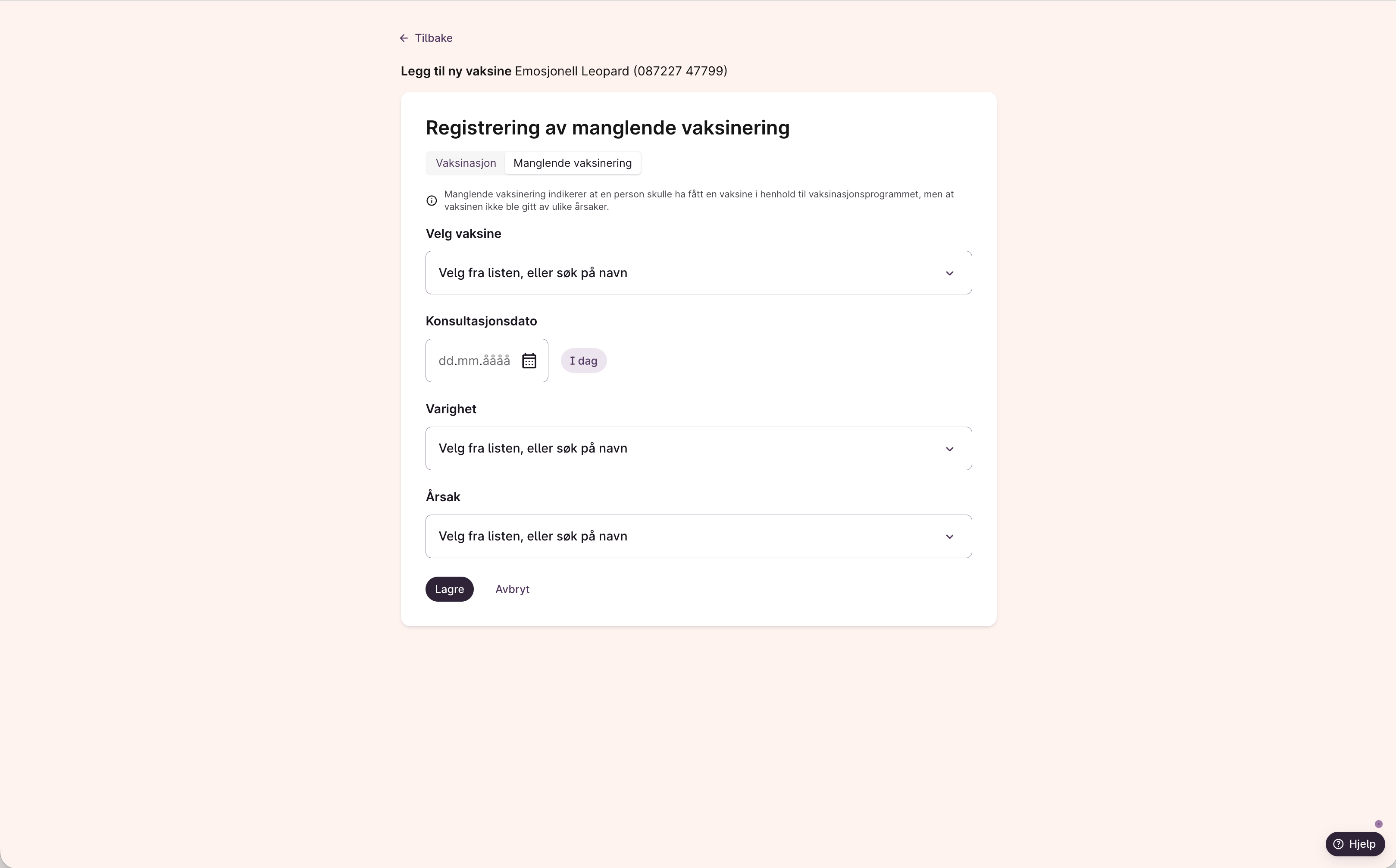Expand Varighet list via chevron icon
The height and width of the screenshot is (868, 1396).
click(949, 449)
